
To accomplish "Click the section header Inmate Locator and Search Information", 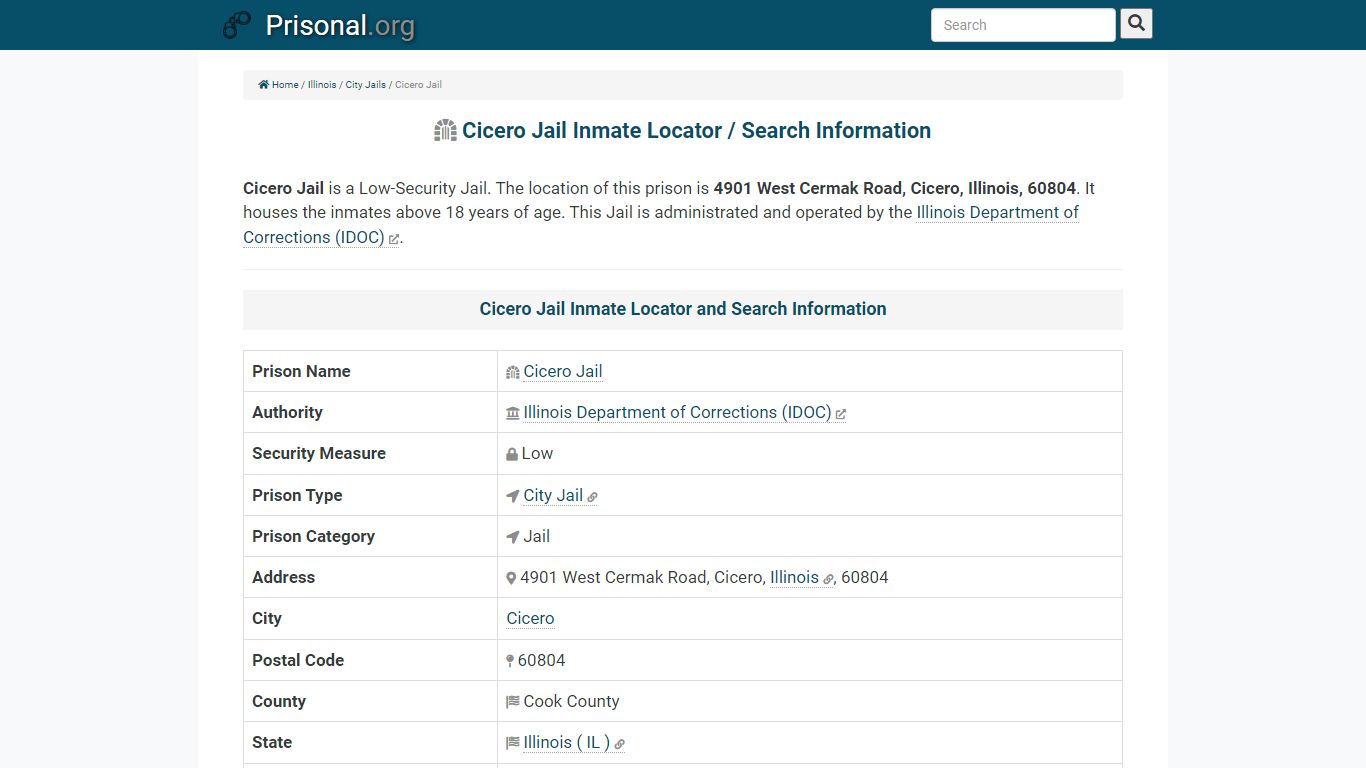I will [683, 309].
